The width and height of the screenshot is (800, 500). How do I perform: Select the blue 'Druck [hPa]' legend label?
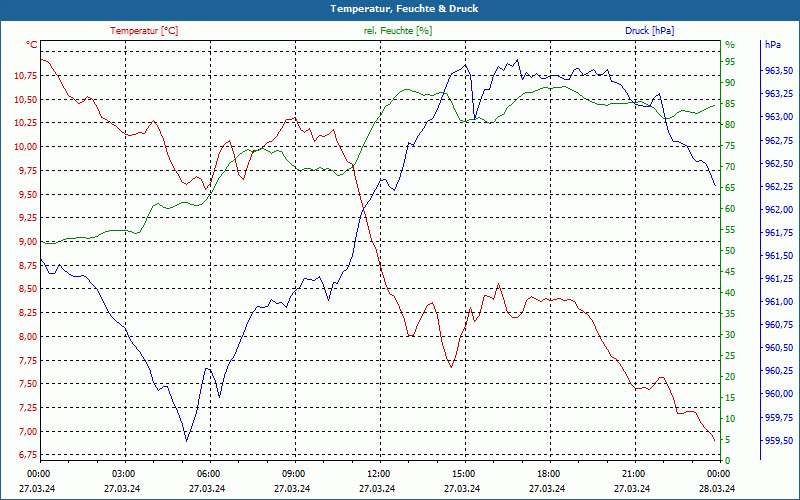coord(649,31)
